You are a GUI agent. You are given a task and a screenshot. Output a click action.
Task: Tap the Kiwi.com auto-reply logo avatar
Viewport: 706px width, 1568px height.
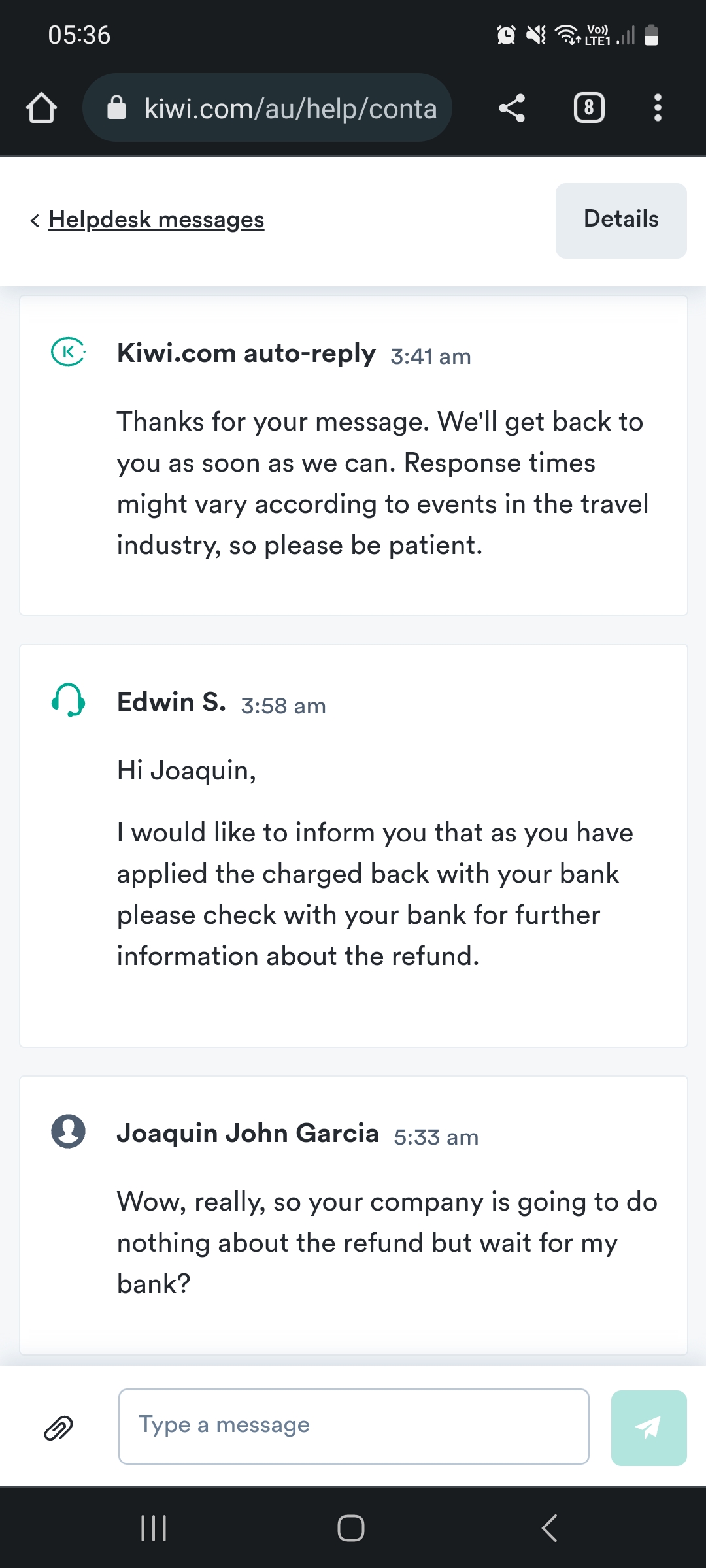68,351
